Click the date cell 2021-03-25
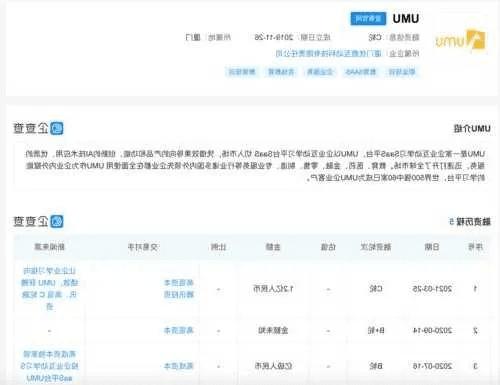Screen dimensions: 500x385 coord(432,289)
